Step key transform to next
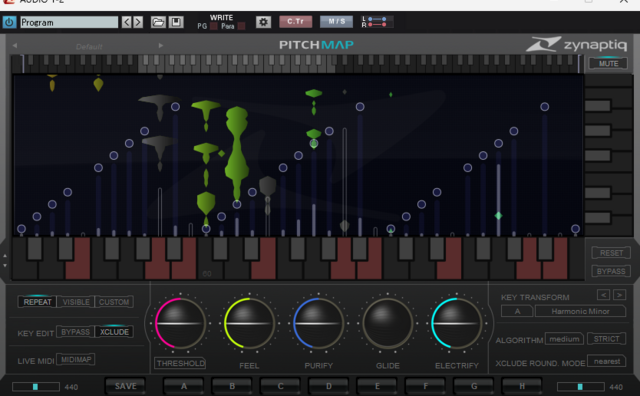Viewport: 640px width, 396px height. pos(619,294)
